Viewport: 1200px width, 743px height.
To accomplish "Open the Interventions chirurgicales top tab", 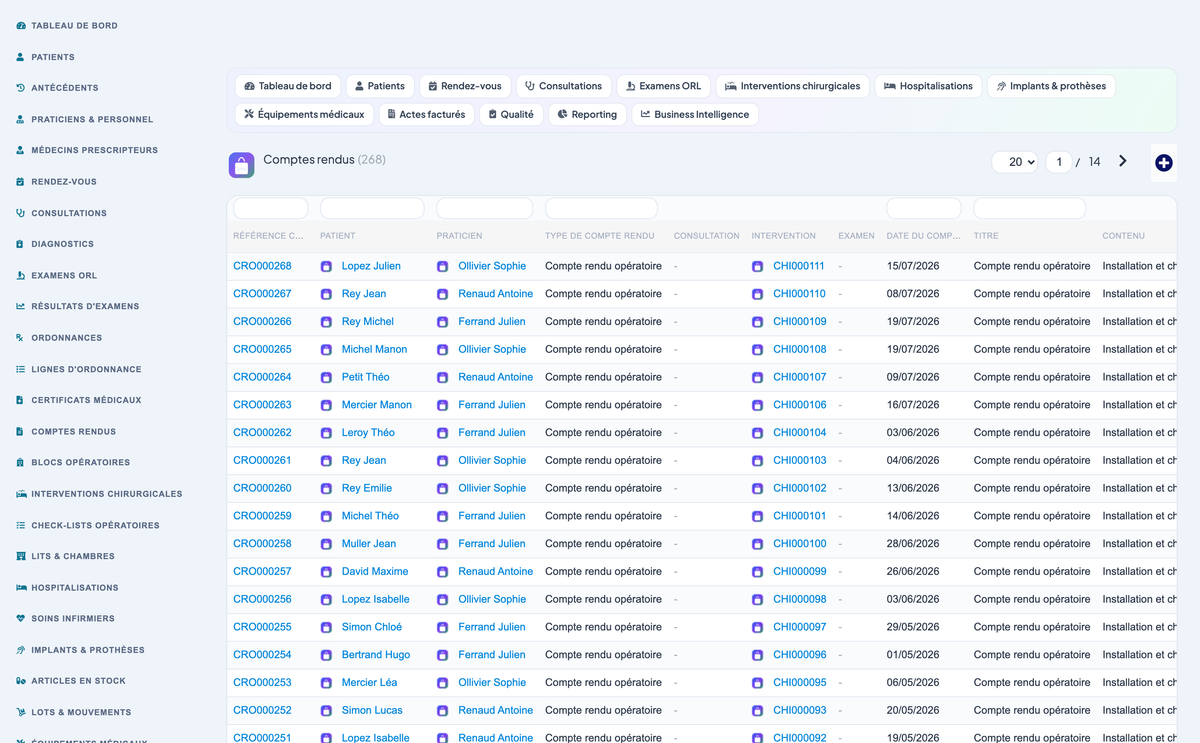I will tap(793, 86).
